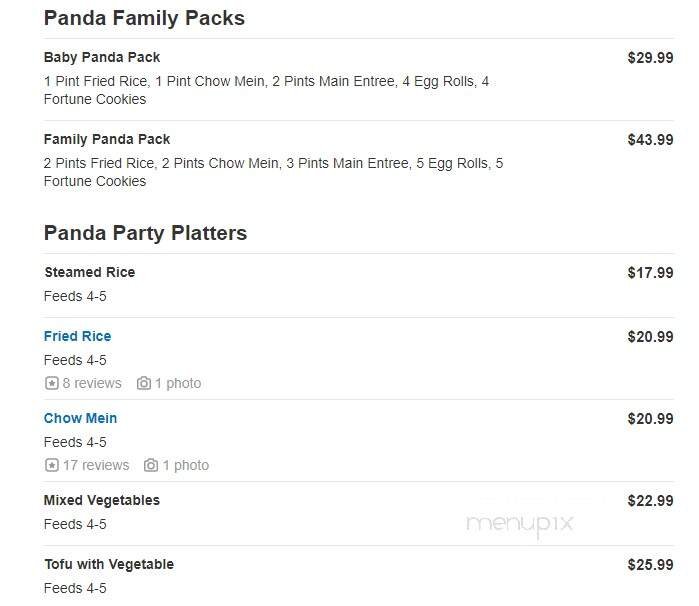Viewport: 699px width, 606px height.
Task: Select the Family Panda Pack item
Action: (x=107, y=139)
